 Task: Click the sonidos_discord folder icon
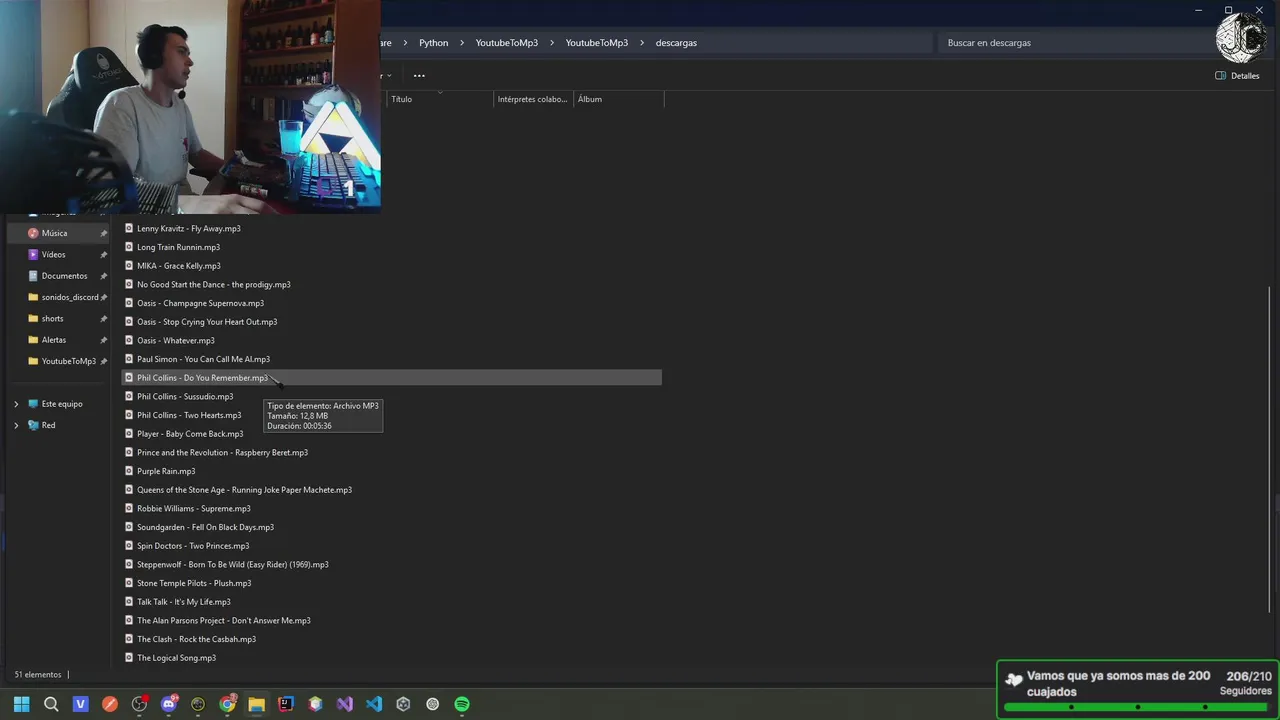(33, 297)
